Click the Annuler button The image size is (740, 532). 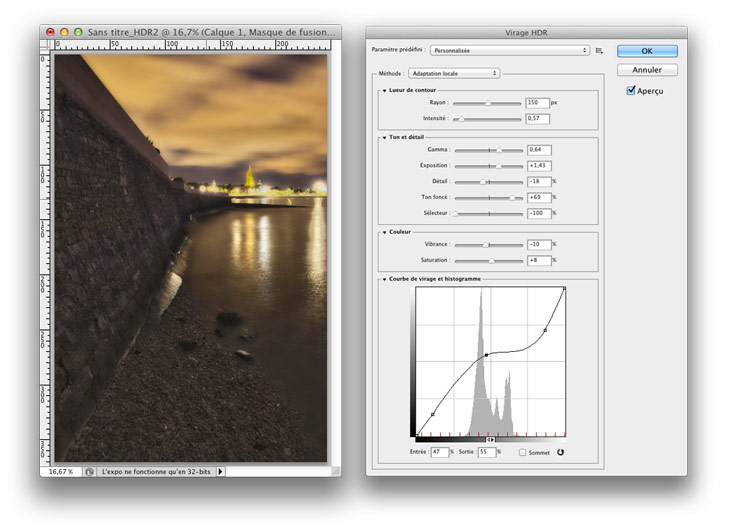click(x=647, y=70)
